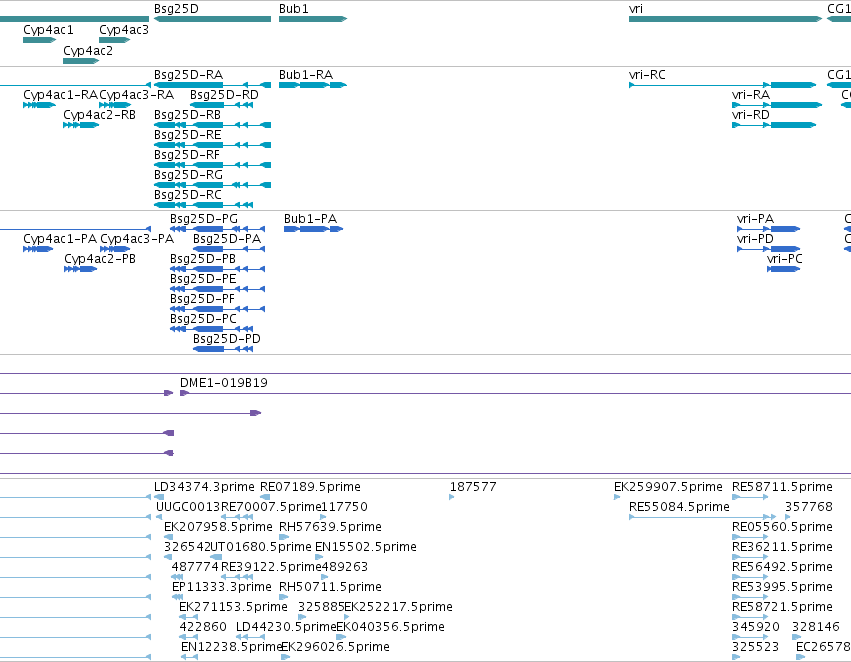Select transcript Bsg25D-RE
Screen dimensions: 851x662
(212, 145)
